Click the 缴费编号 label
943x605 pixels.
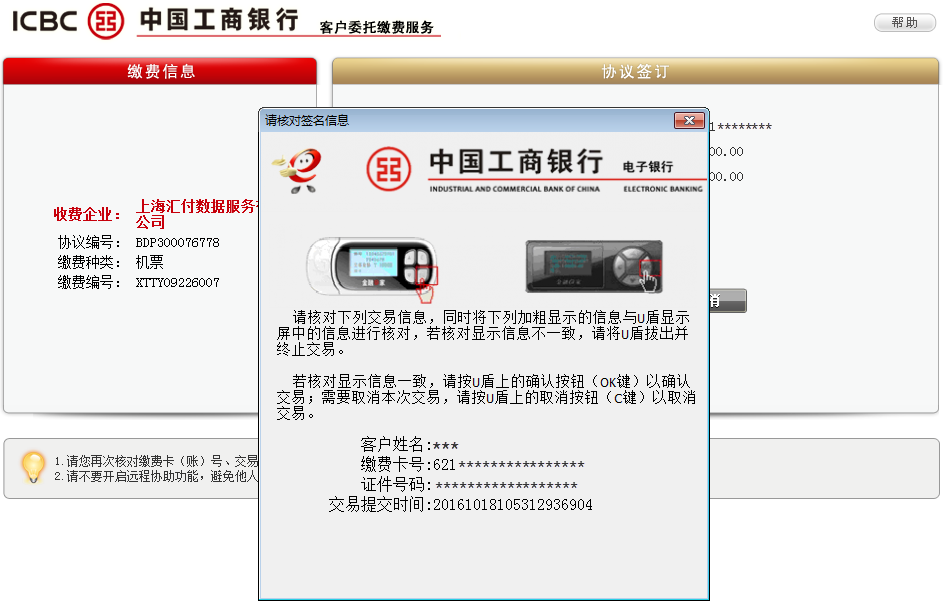pos(89,282)
